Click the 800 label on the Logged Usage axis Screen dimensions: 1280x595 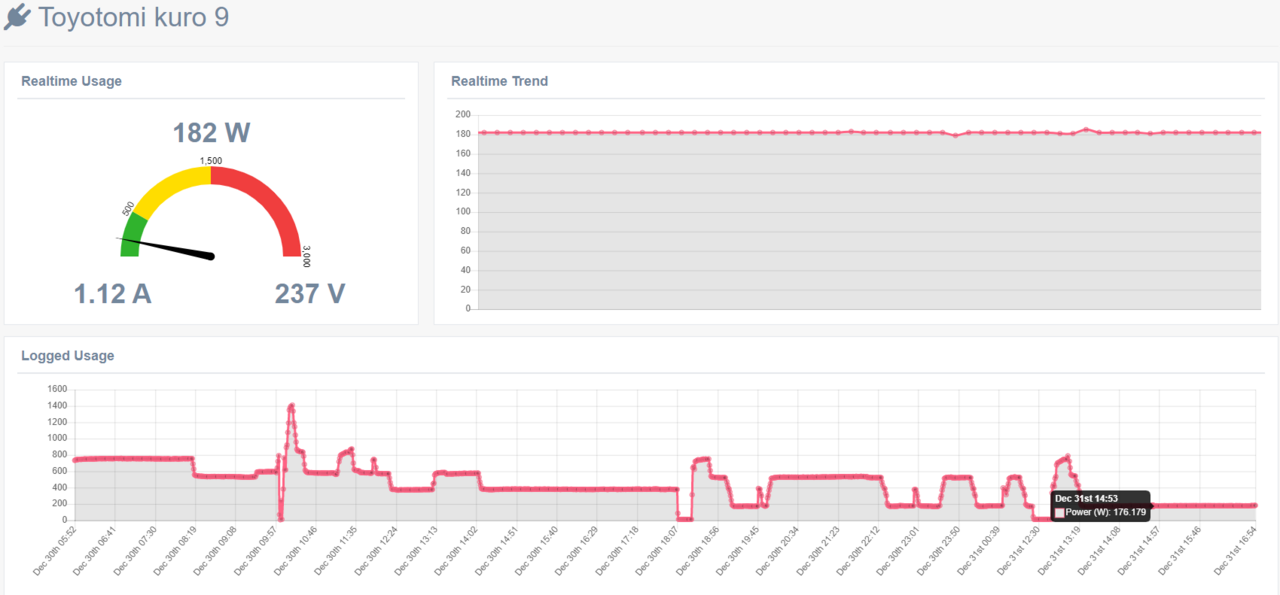[x=60, y=454]
